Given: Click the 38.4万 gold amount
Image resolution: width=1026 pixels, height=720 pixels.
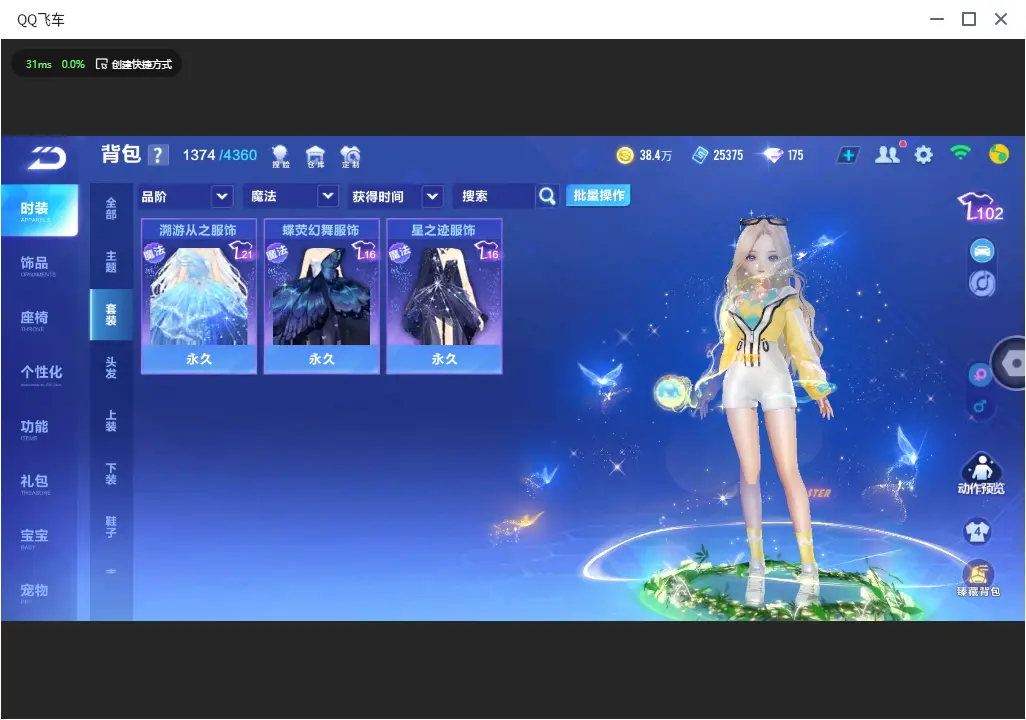Looking at the screenshot, I should tap(656, 155).
